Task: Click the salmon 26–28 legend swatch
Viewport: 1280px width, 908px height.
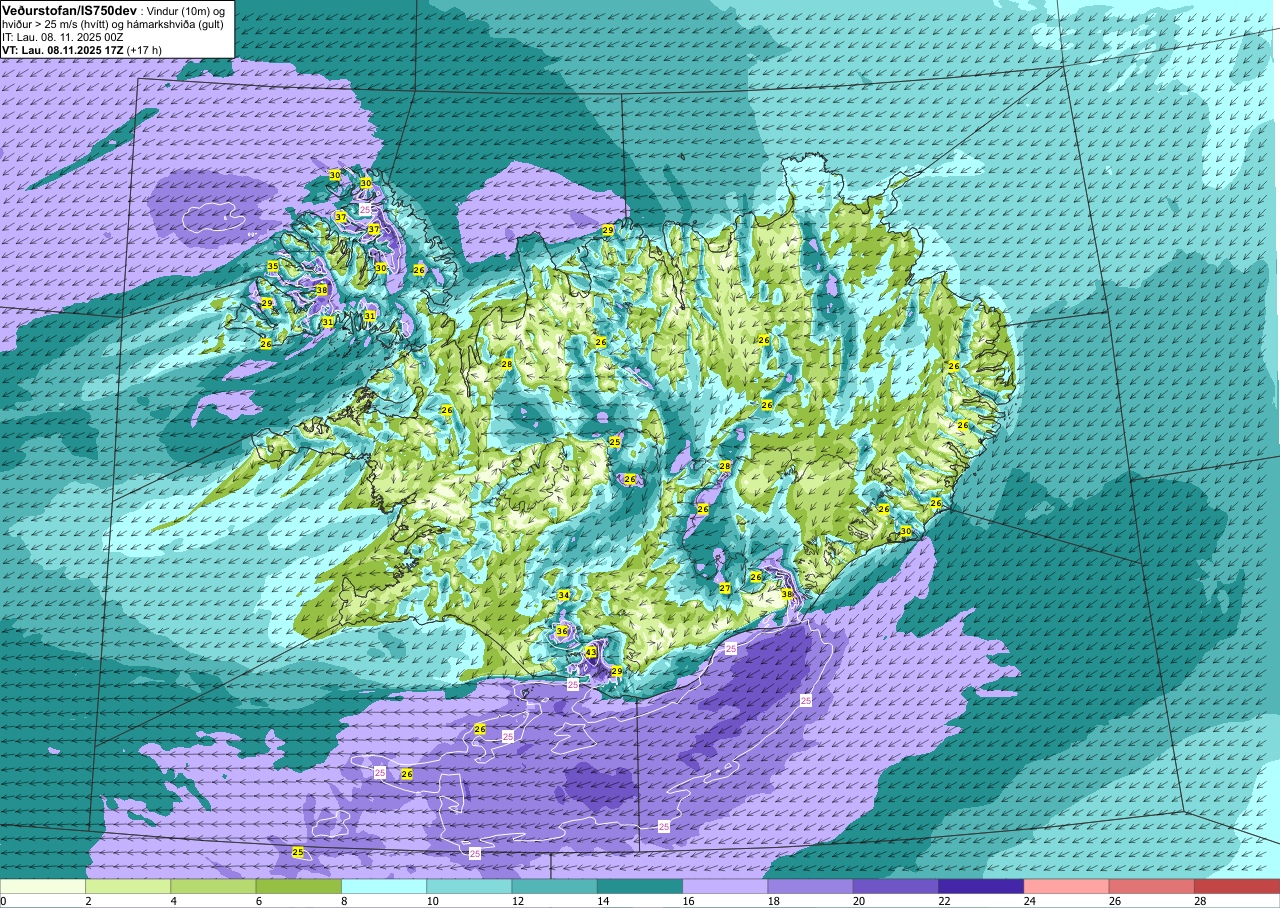Action: (1151, 886)
